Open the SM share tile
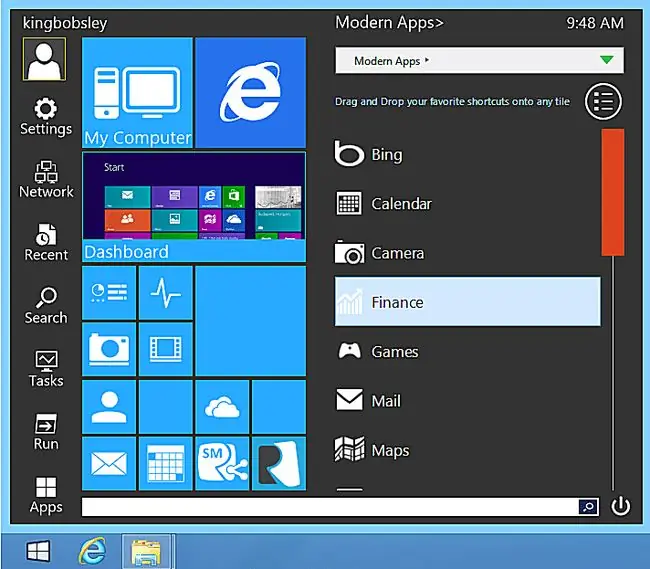 [x=222, y=463]
